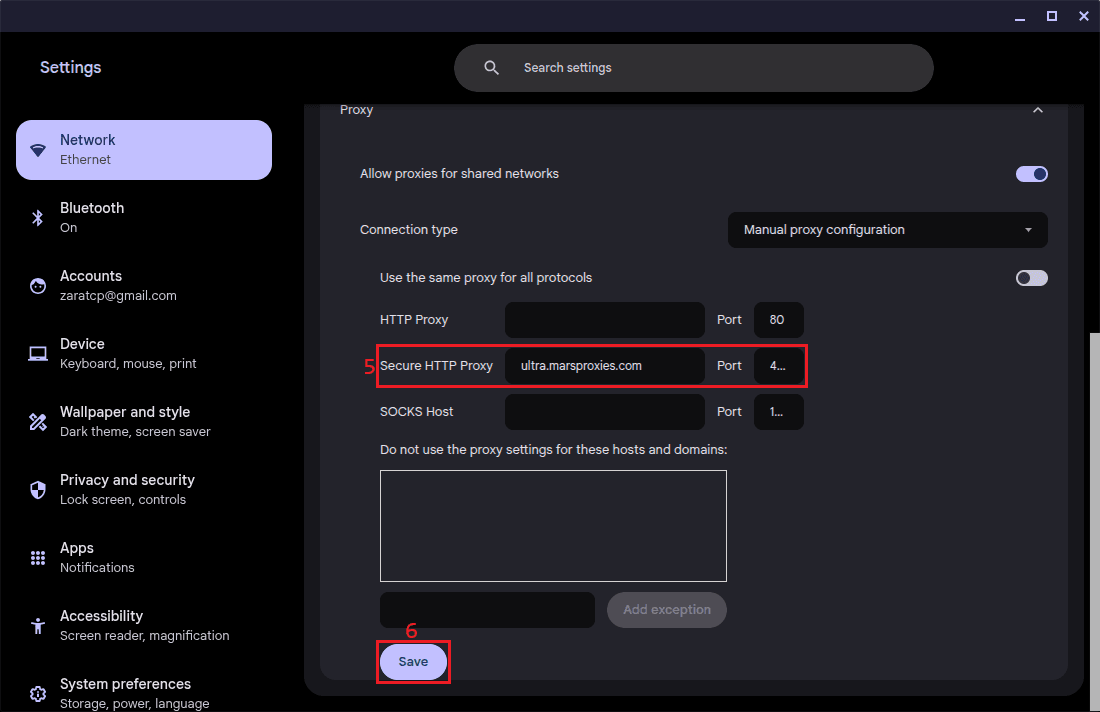1100x712 pixels.
Task: Focus the SOCKS Host input field
Action: pyautogui.click(x=604, y=412)
